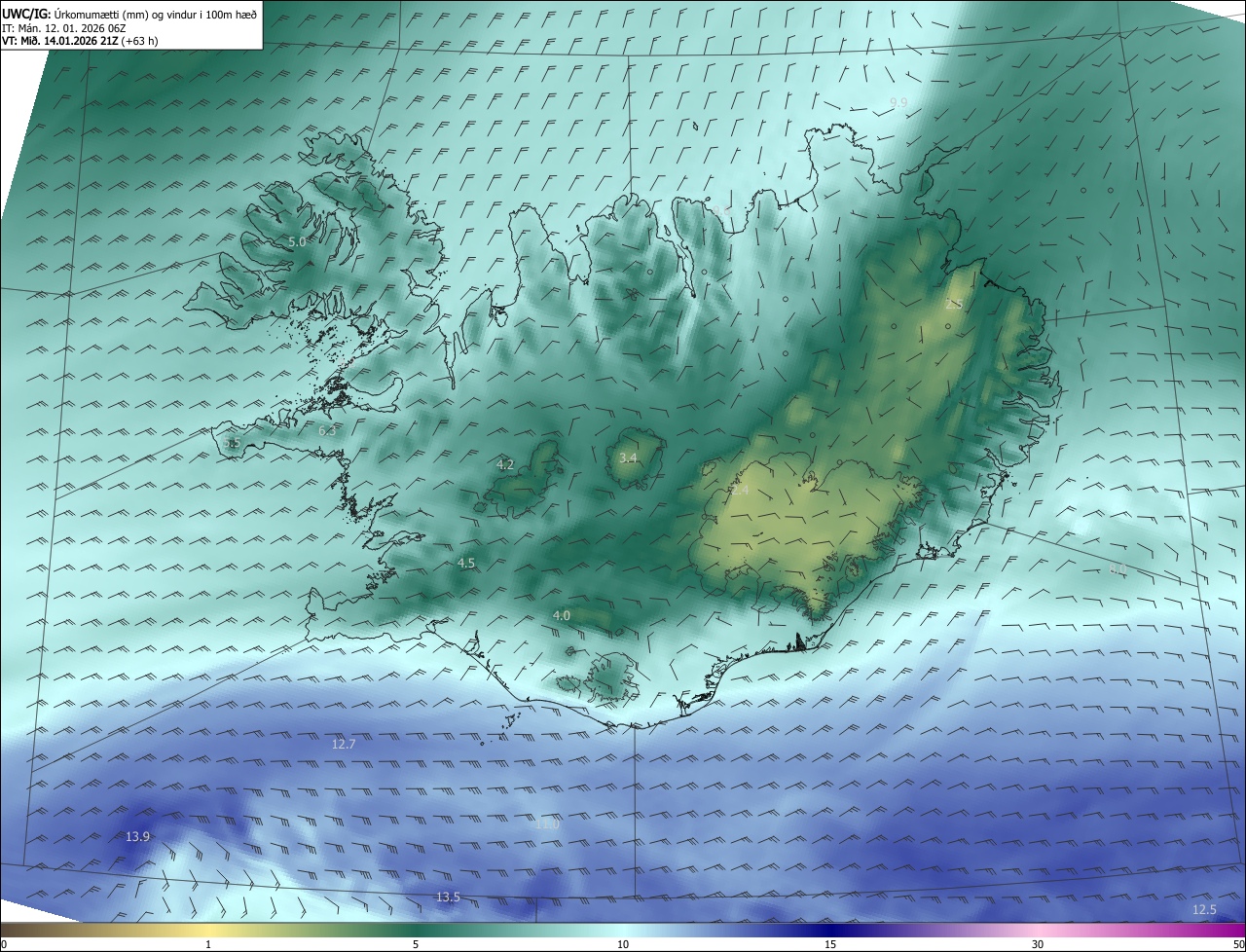Click the 12.7 value south of Iceland
Image resolution: width=1246 pixels, height=952 pixels.
point(345,744)
